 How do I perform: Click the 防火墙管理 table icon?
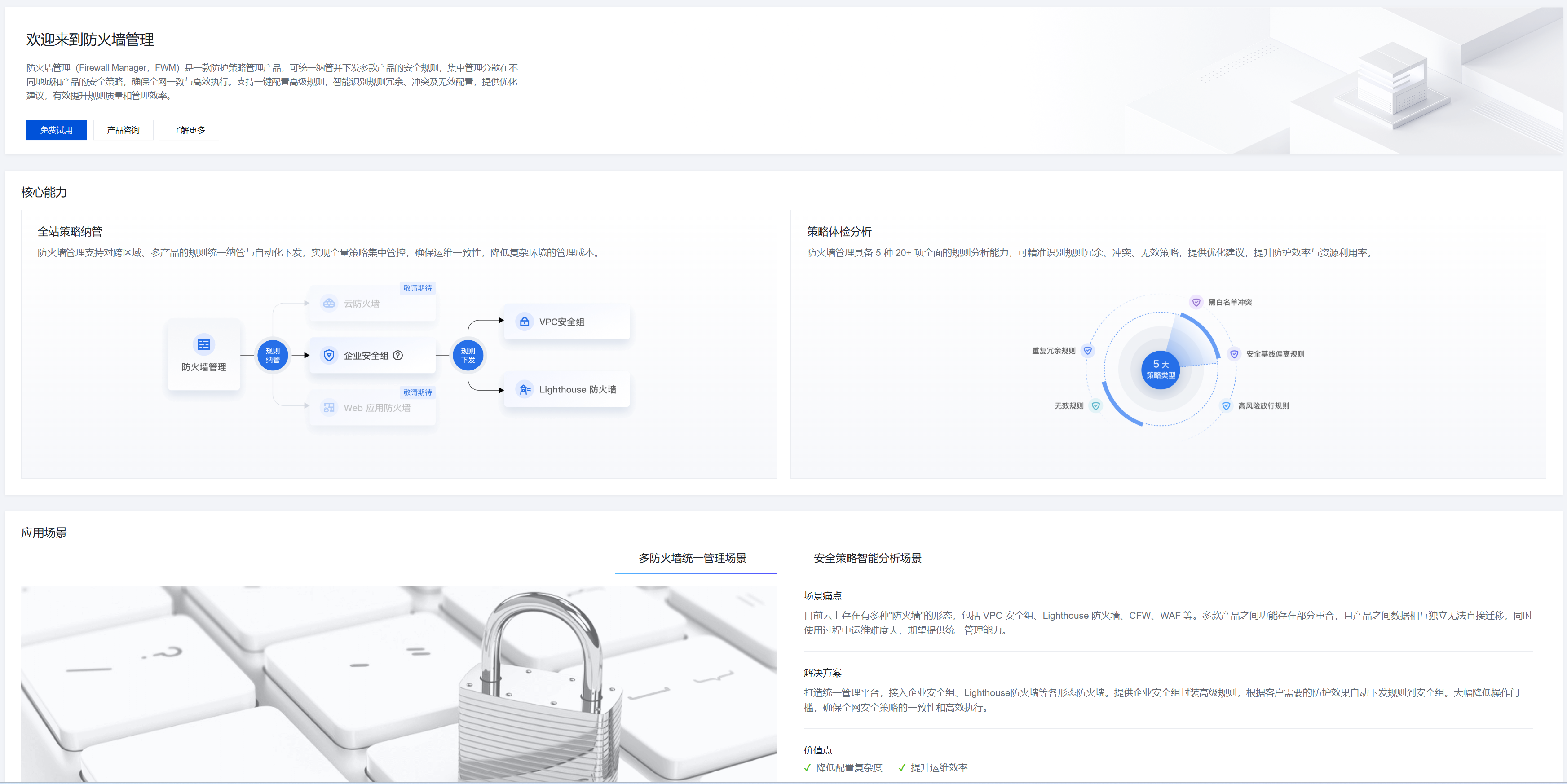click(x=204, y=344)
